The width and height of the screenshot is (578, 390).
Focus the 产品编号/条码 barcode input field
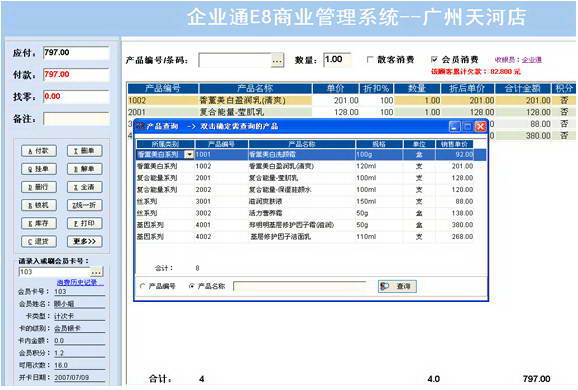(x=235, y=60)
